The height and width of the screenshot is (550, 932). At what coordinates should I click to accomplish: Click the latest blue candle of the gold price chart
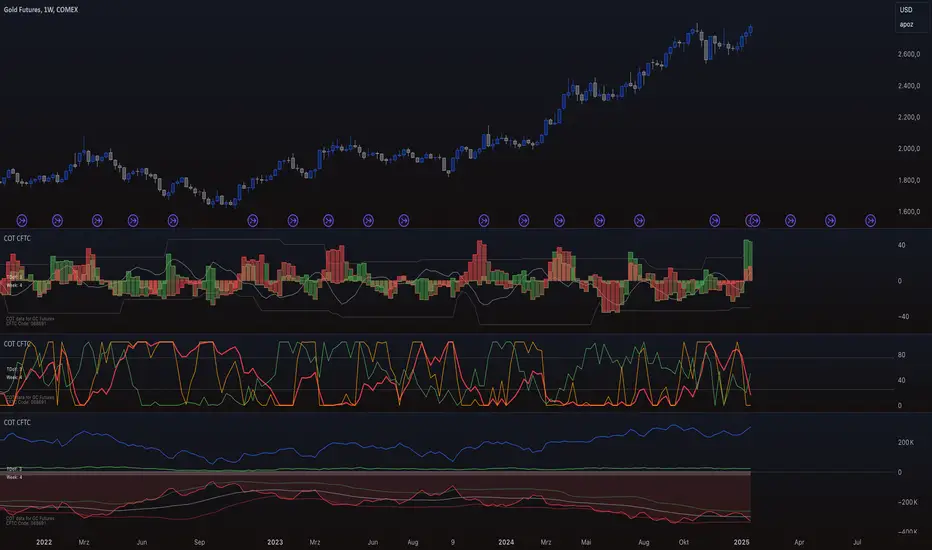pos(751,30)
